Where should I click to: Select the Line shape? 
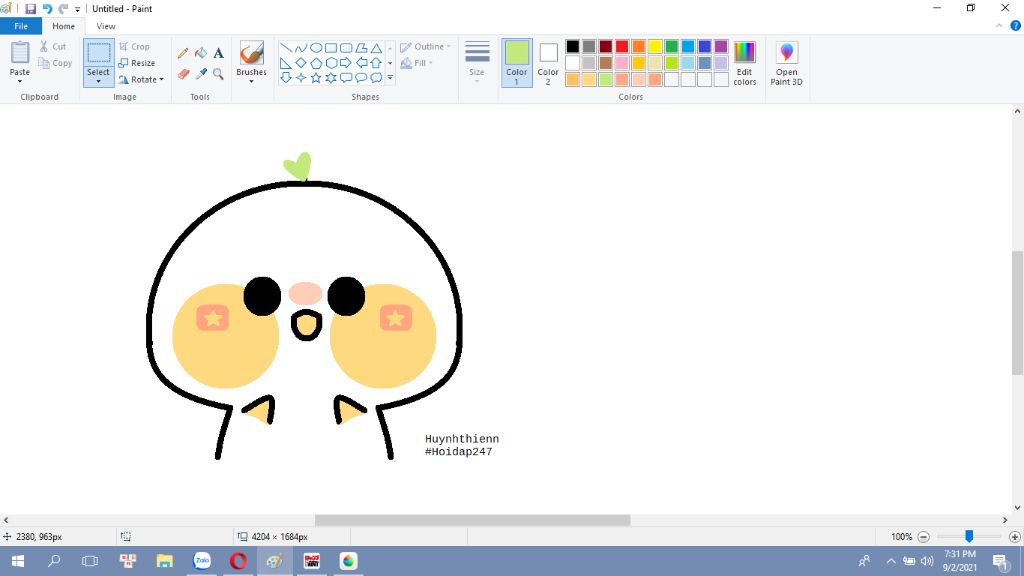pos(285,48)
